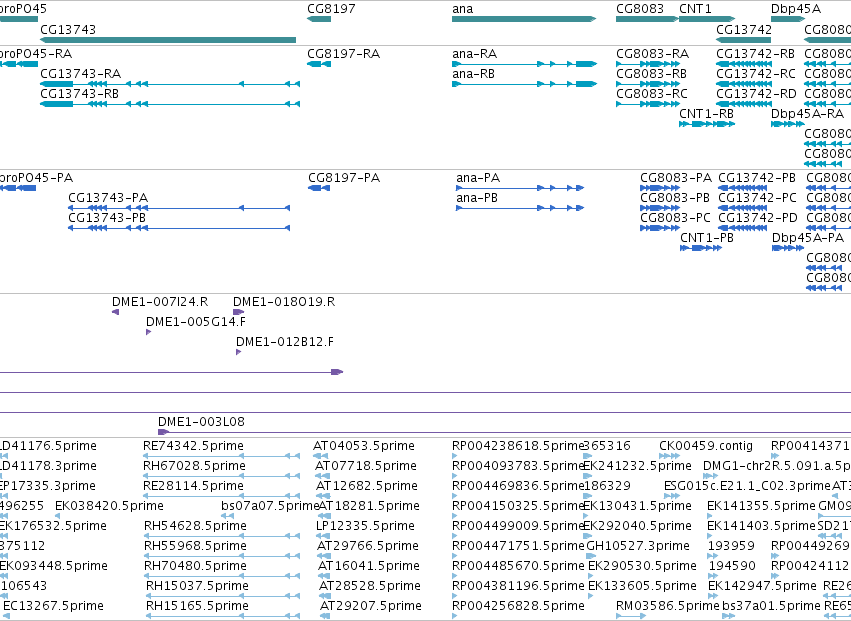The width and height of the screenshot is (851, 621).
Task: Select the CG8083-RB transcript label
Action: [651, 73]
